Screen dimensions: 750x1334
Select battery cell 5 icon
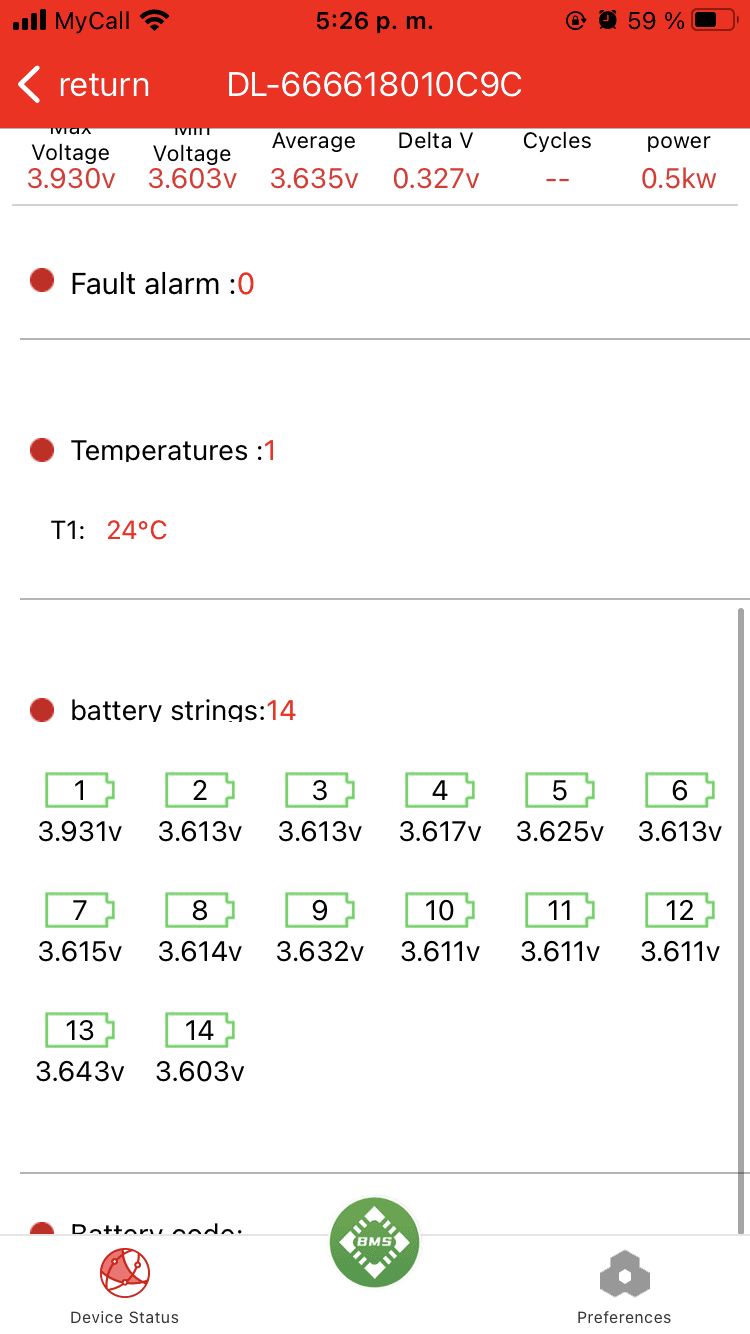(560, 791)
